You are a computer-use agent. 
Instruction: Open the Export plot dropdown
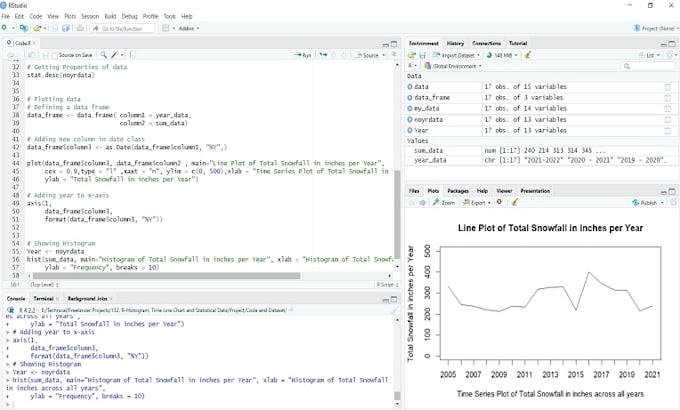476,203
